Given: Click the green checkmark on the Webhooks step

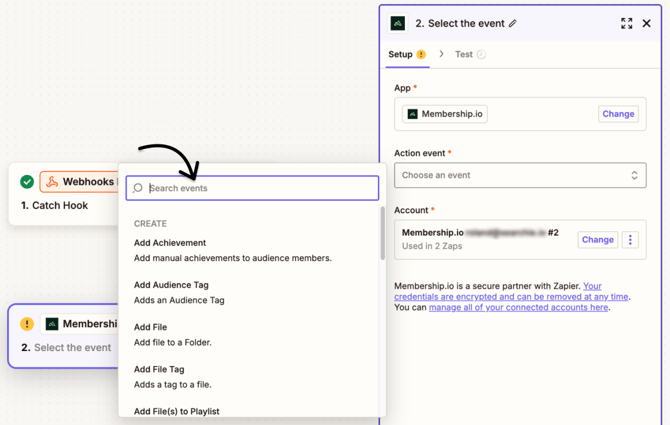Looking at the screenshot, I should [x=27, y=182].
